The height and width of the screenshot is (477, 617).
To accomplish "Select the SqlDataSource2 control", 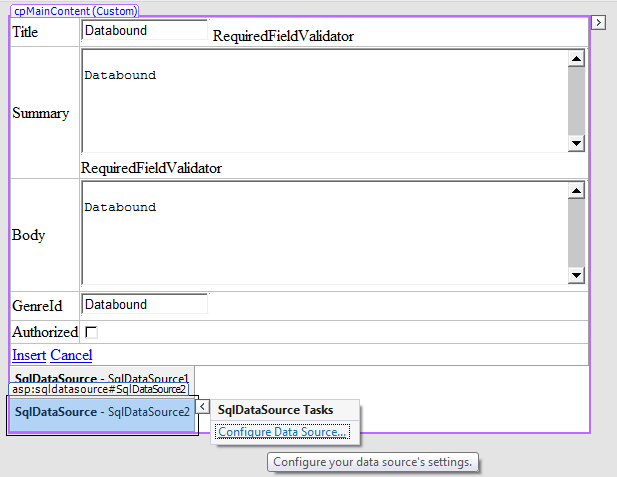I will pyautogui.click(x=101, y=412).
